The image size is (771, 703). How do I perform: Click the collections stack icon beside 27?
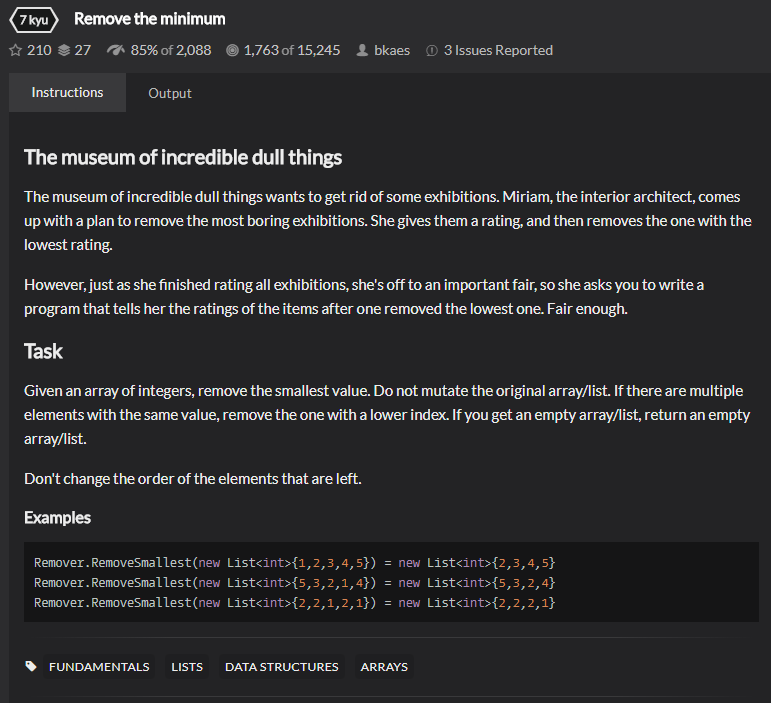(64, 50)
